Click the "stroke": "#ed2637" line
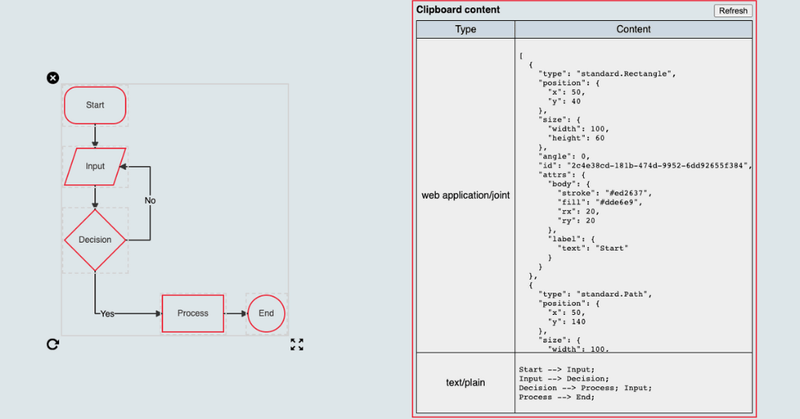This screenshot has width=800, height=419. click(x=605, y=193)
